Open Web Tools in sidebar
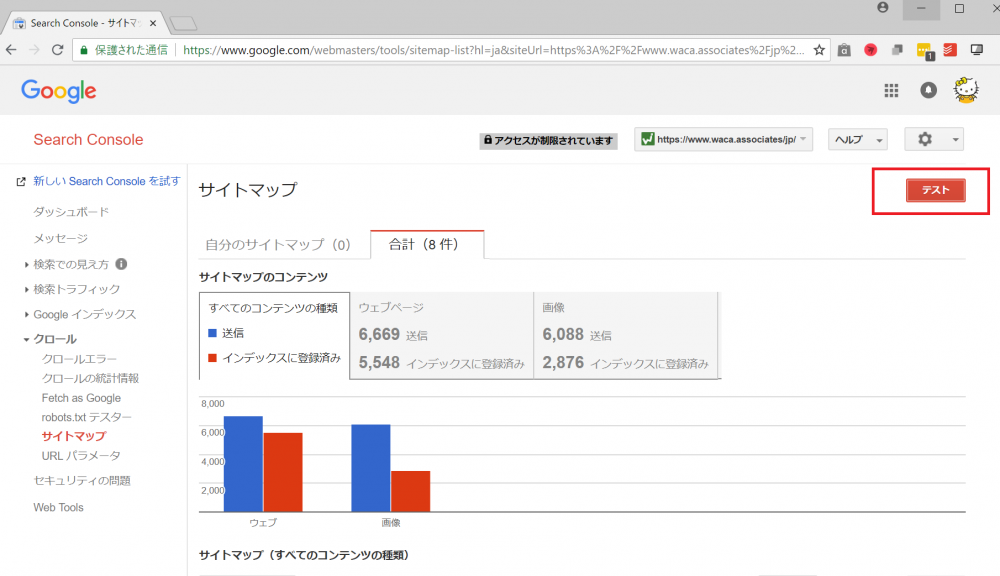The height and width of the screenshot is (576, 1000). 58,507
